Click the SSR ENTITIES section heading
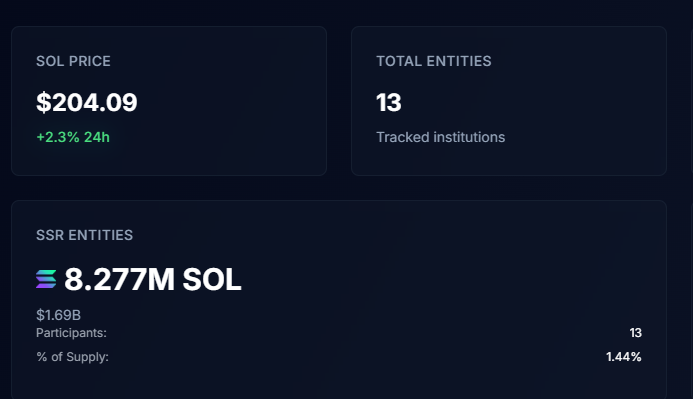The image size is (693, 399). click(x=84, y=235)
